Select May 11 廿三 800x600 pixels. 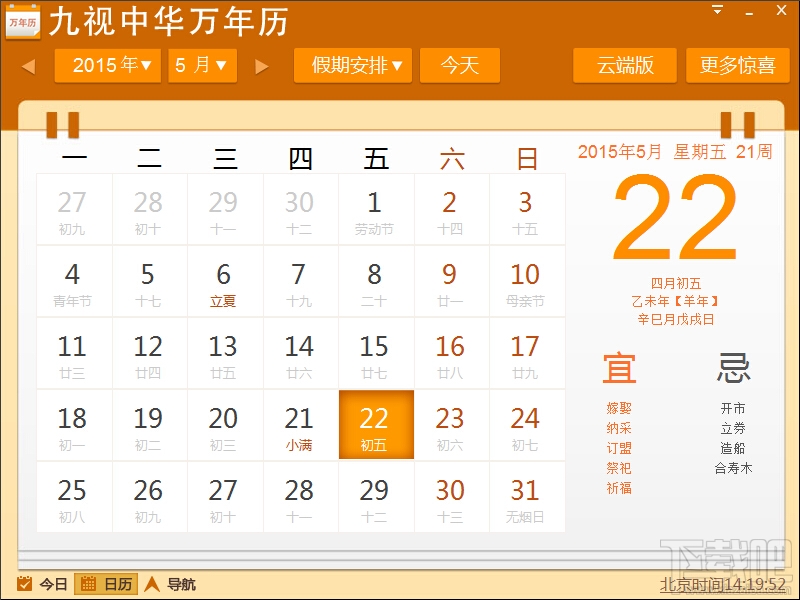click(74, 354)
